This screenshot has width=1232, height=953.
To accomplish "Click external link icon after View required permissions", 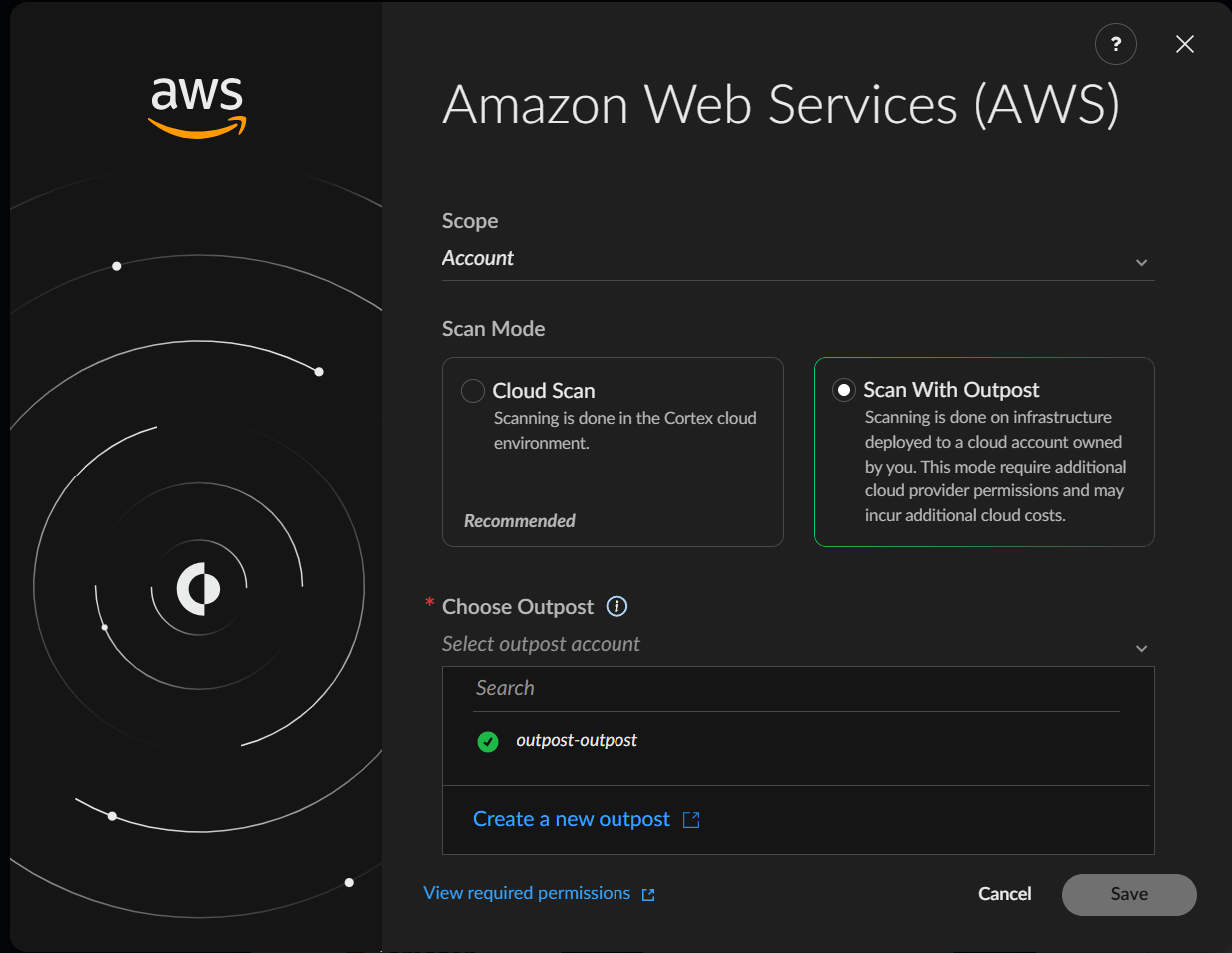I will [x=648, y=895].
